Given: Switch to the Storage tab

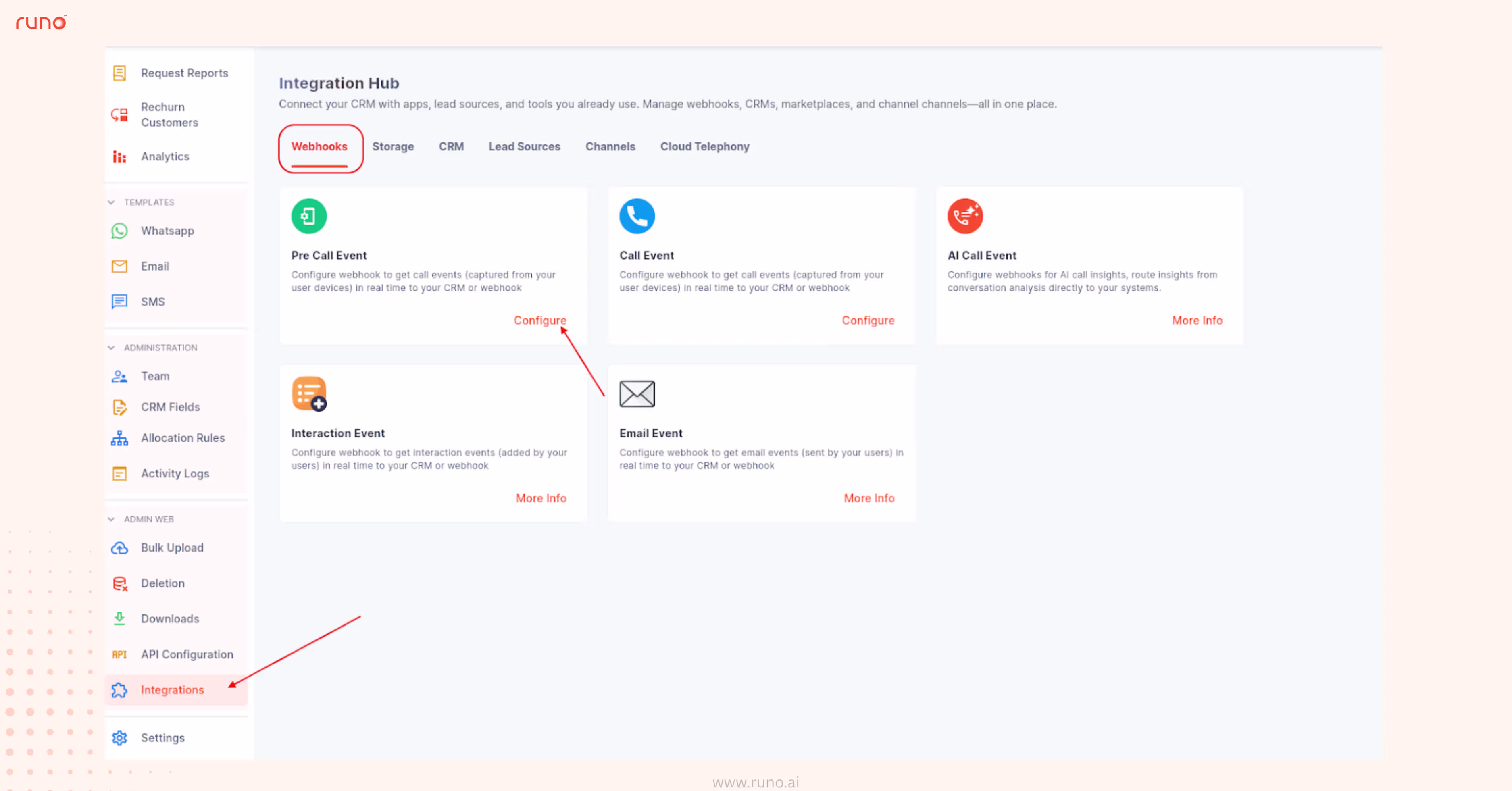Looking at the screenshot, I should point(393,147).
